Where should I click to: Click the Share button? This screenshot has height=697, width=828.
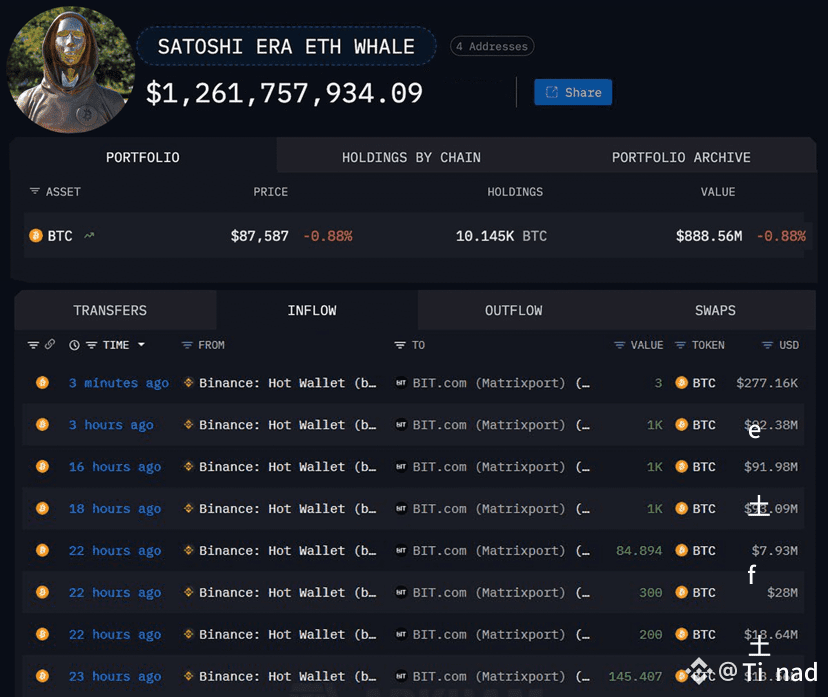(x=573, y=92)
